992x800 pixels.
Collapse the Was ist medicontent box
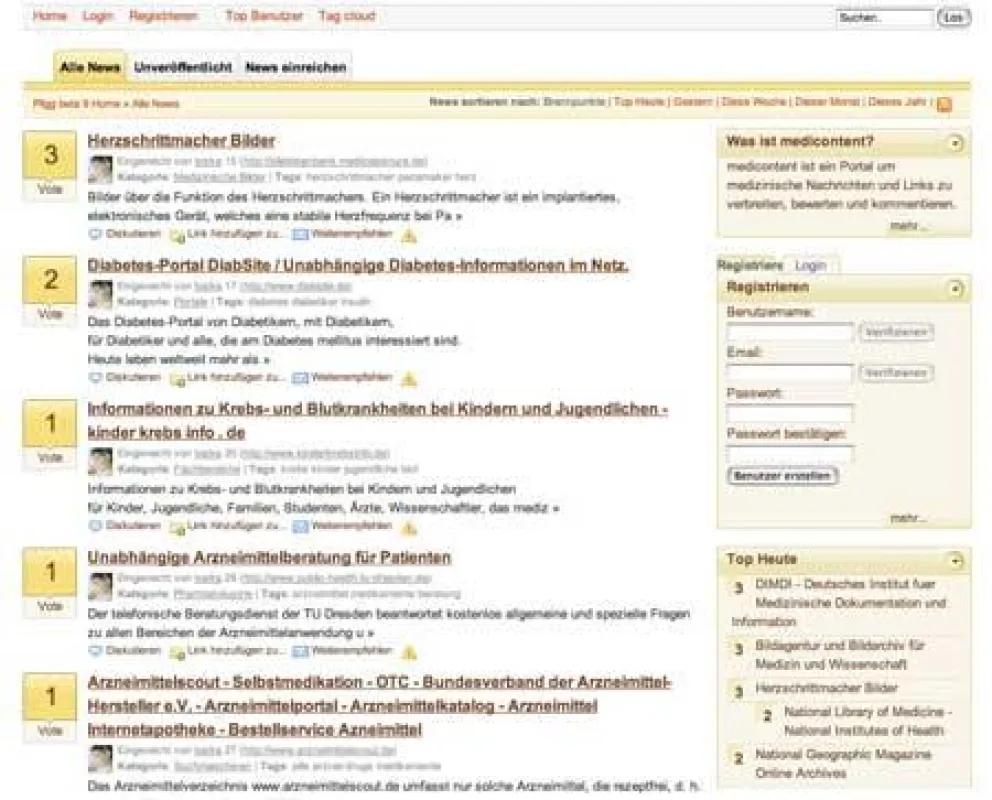955,144
